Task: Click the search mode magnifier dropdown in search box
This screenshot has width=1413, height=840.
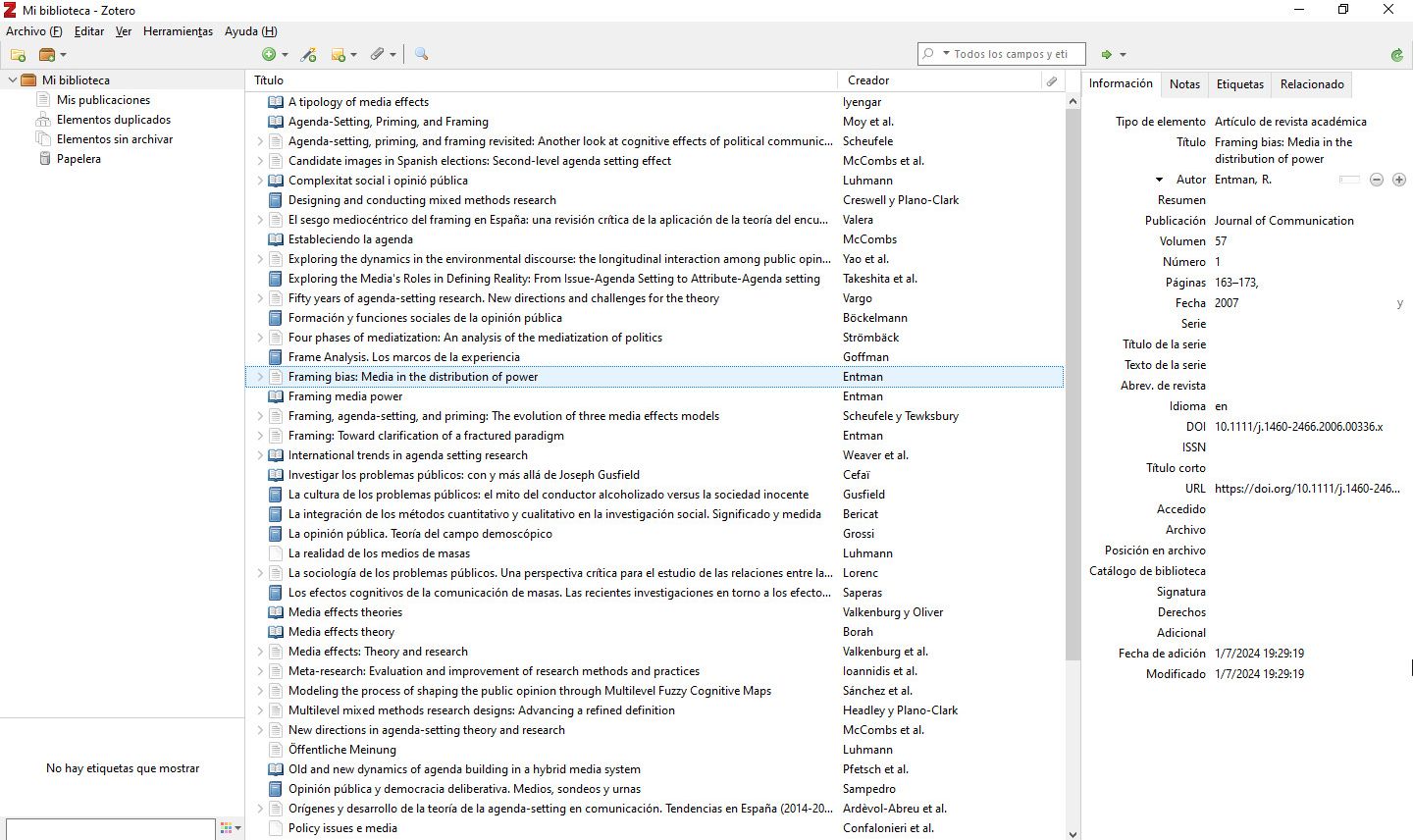Action: click(935, 54)
